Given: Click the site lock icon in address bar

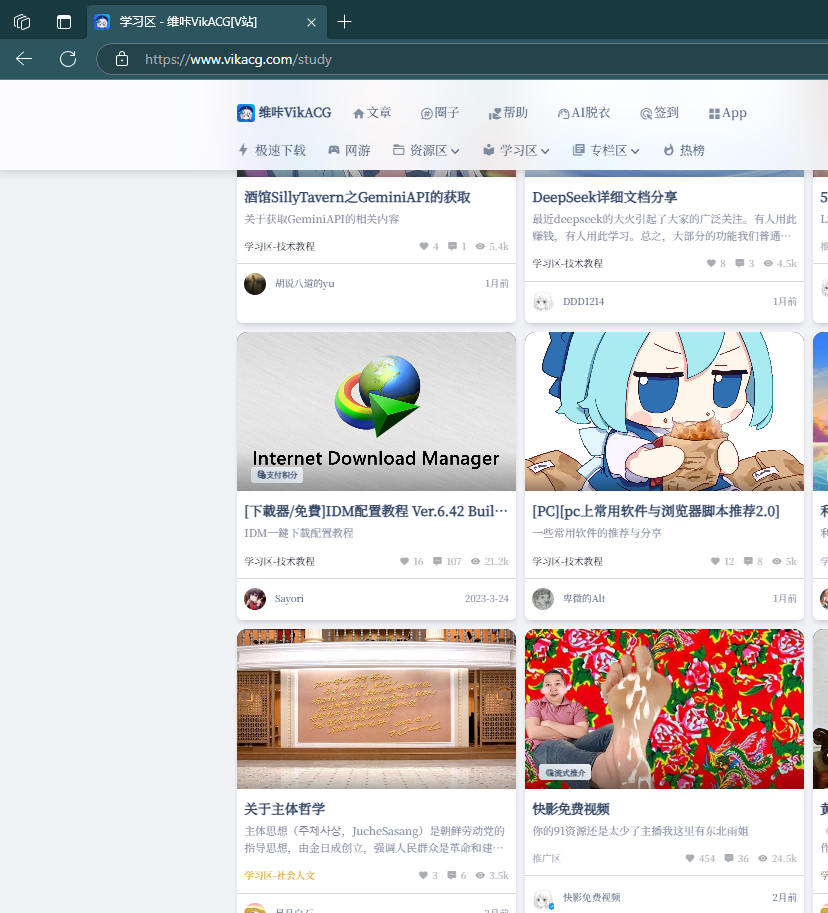Looking at the screenshot, I should click(x=122, y=59).
